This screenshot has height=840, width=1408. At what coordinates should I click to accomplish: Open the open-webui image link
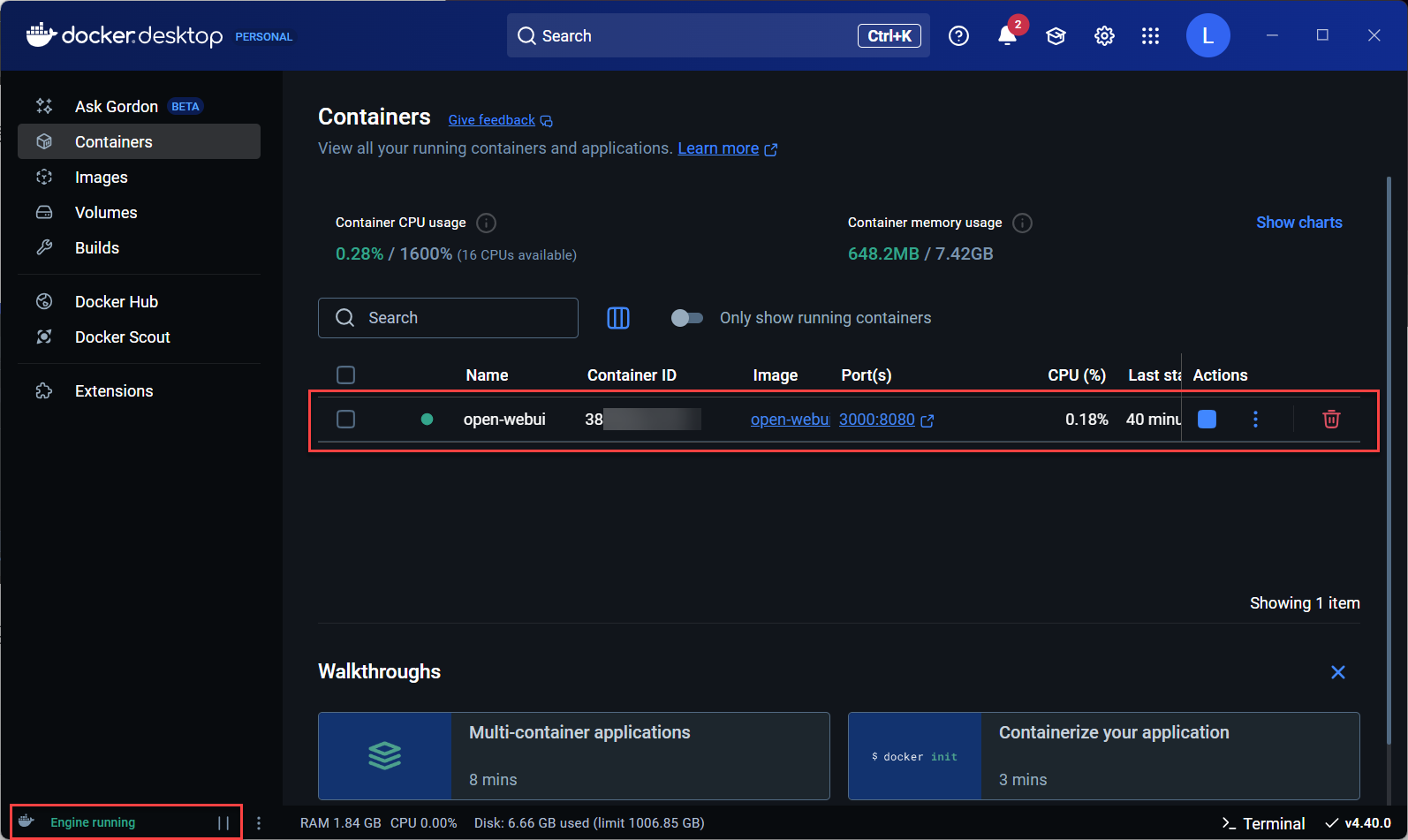click(790, 420)
